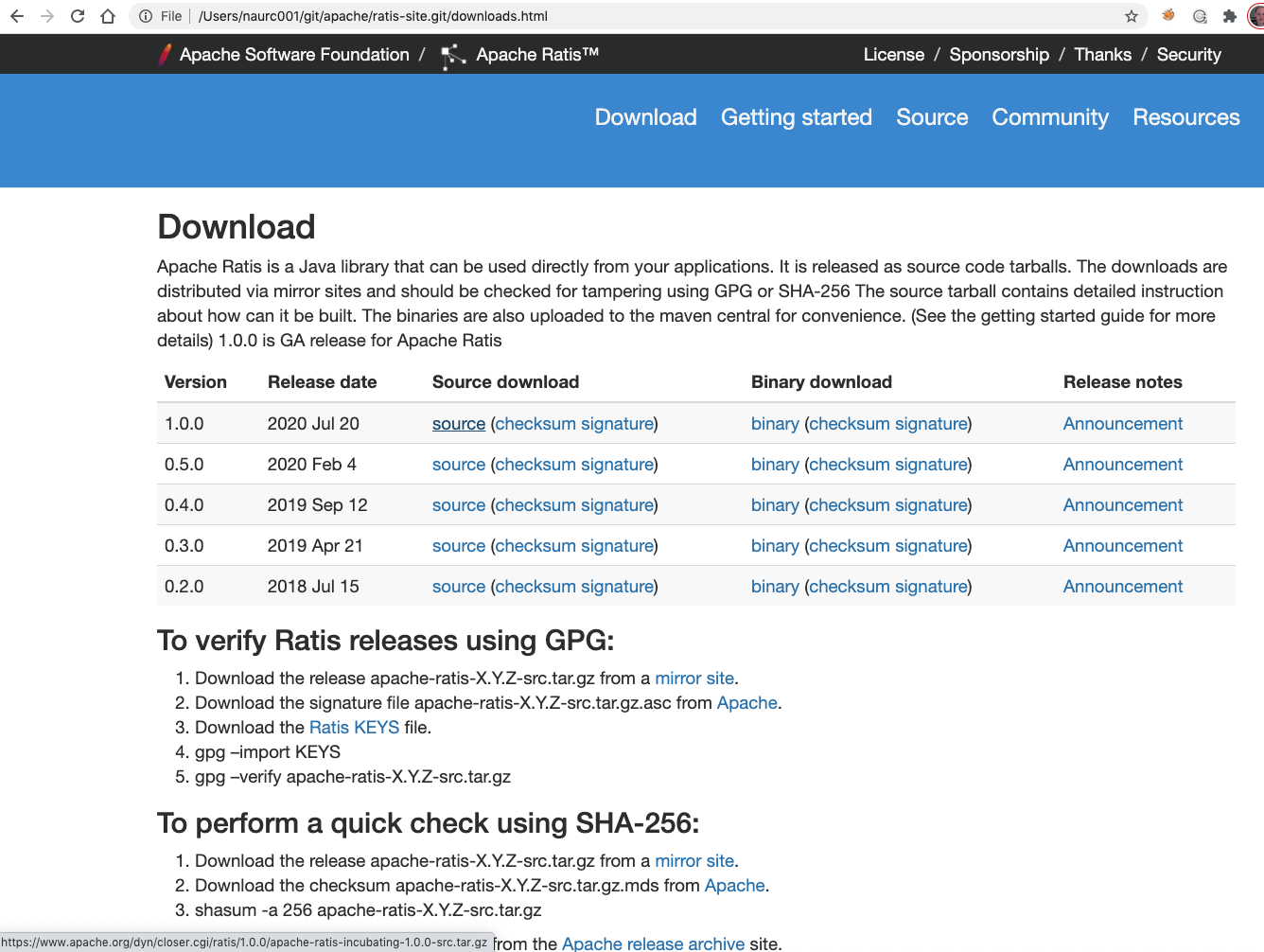This screenshot has width=1264, height=952.
Task: Open the Resources navigation item
Action: click(1186, 117)
